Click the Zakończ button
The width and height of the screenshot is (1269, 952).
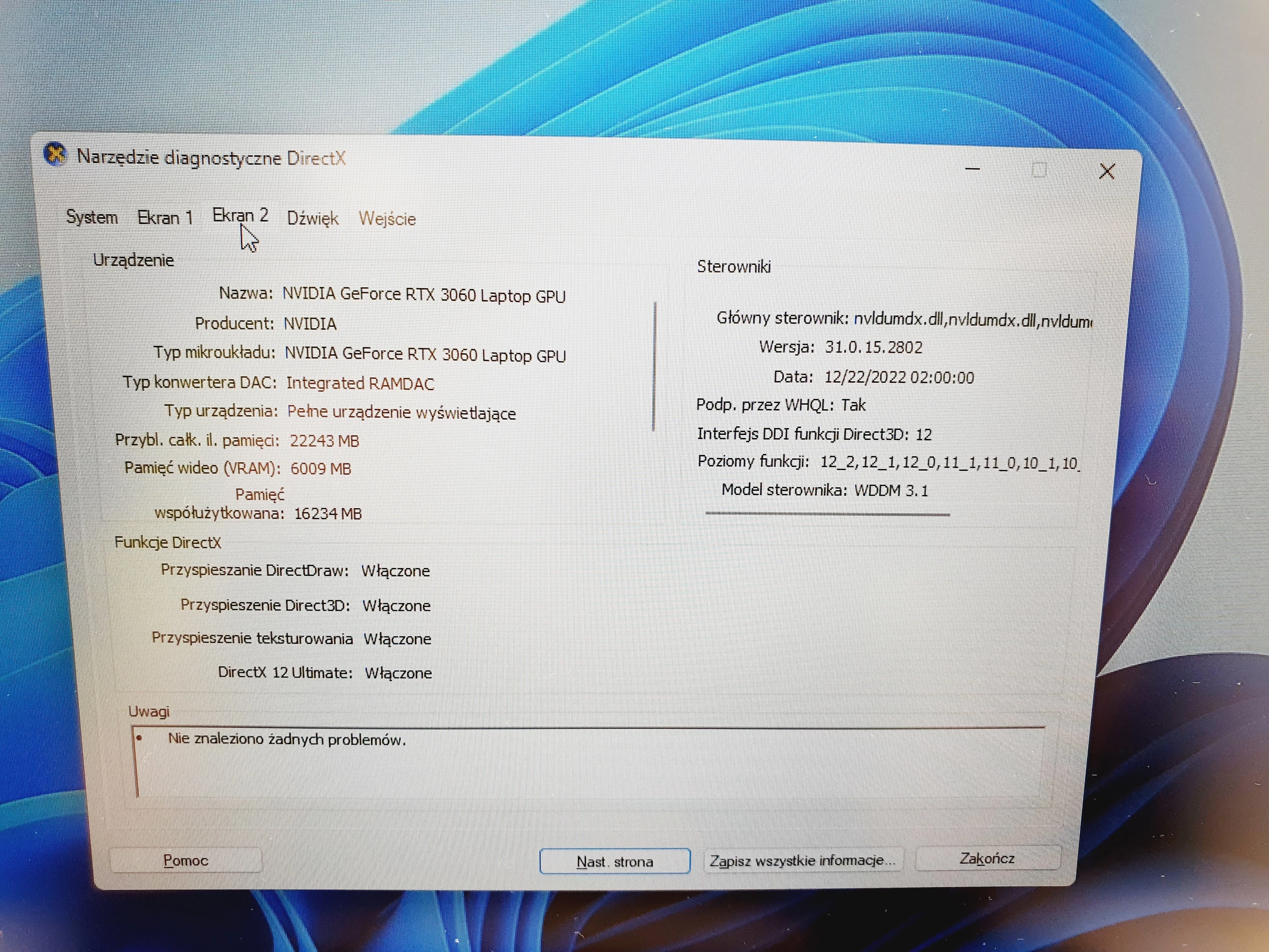click(x=987, y=858)
